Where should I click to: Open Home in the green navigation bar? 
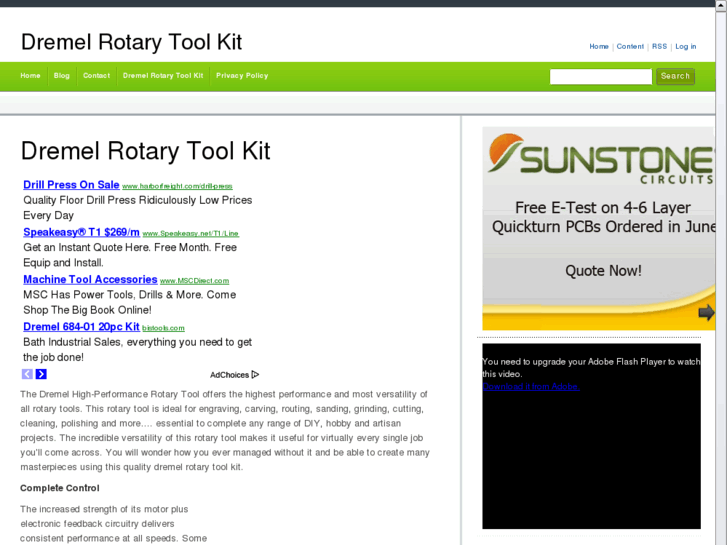coord(30,76)
